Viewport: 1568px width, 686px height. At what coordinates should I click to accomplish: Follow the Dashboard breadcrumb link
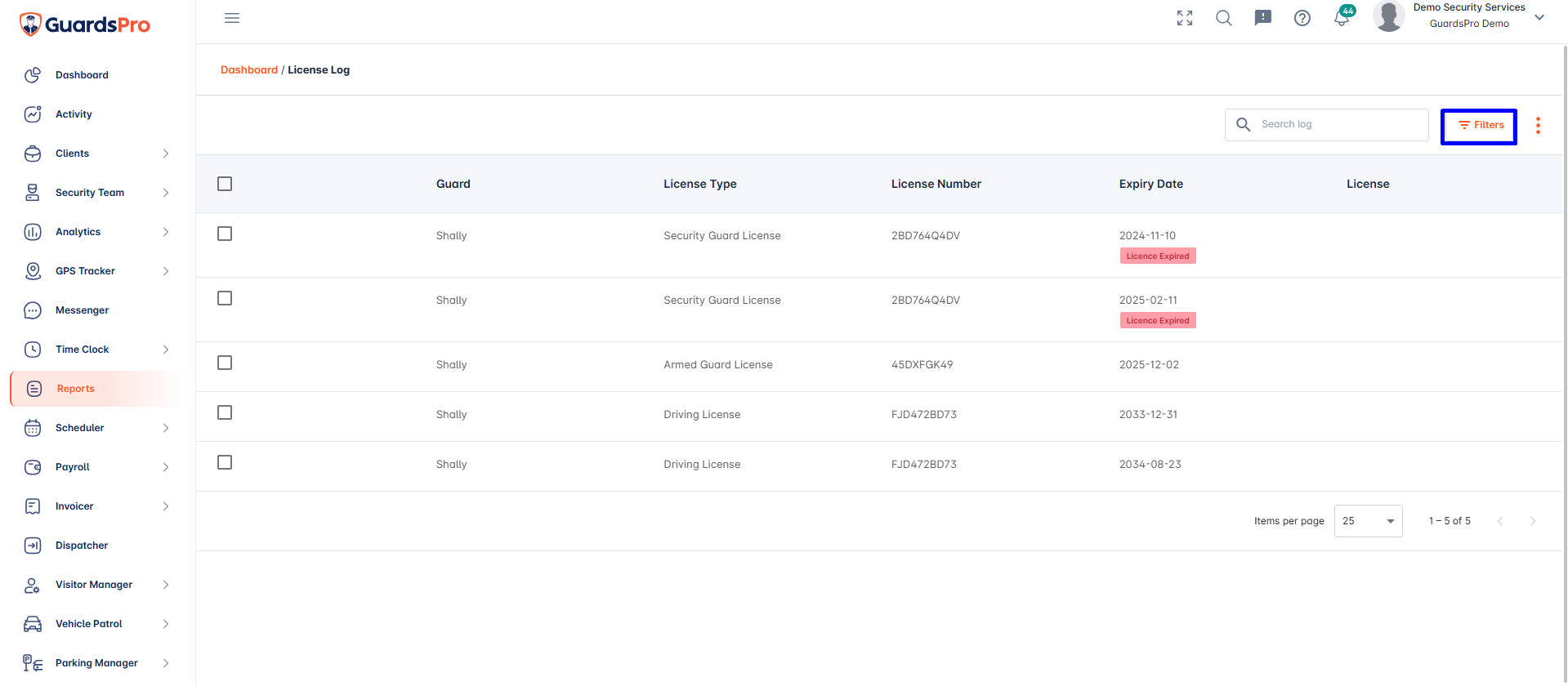click(249, 70)
